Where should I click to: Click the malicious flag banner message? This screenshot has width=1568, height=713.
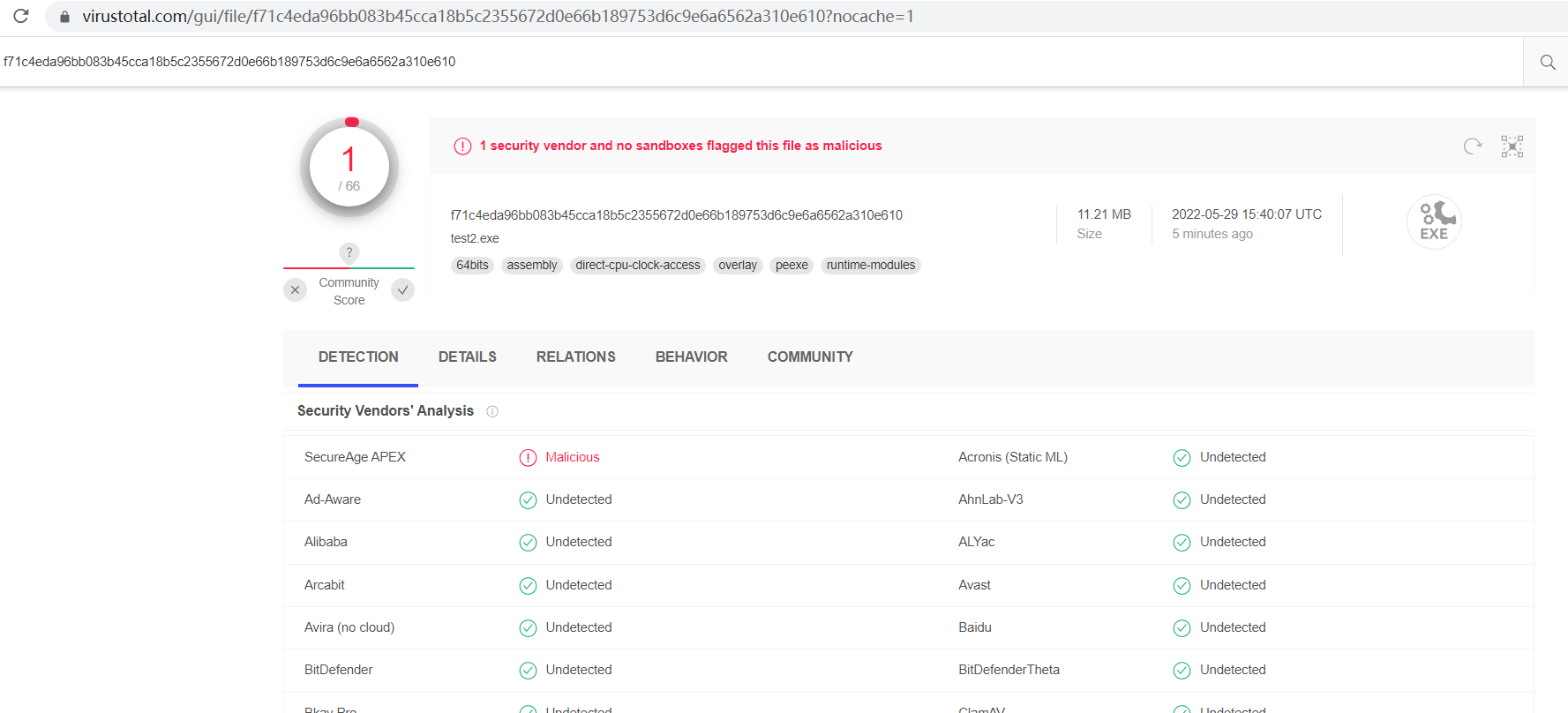click(x=680, y=146)
